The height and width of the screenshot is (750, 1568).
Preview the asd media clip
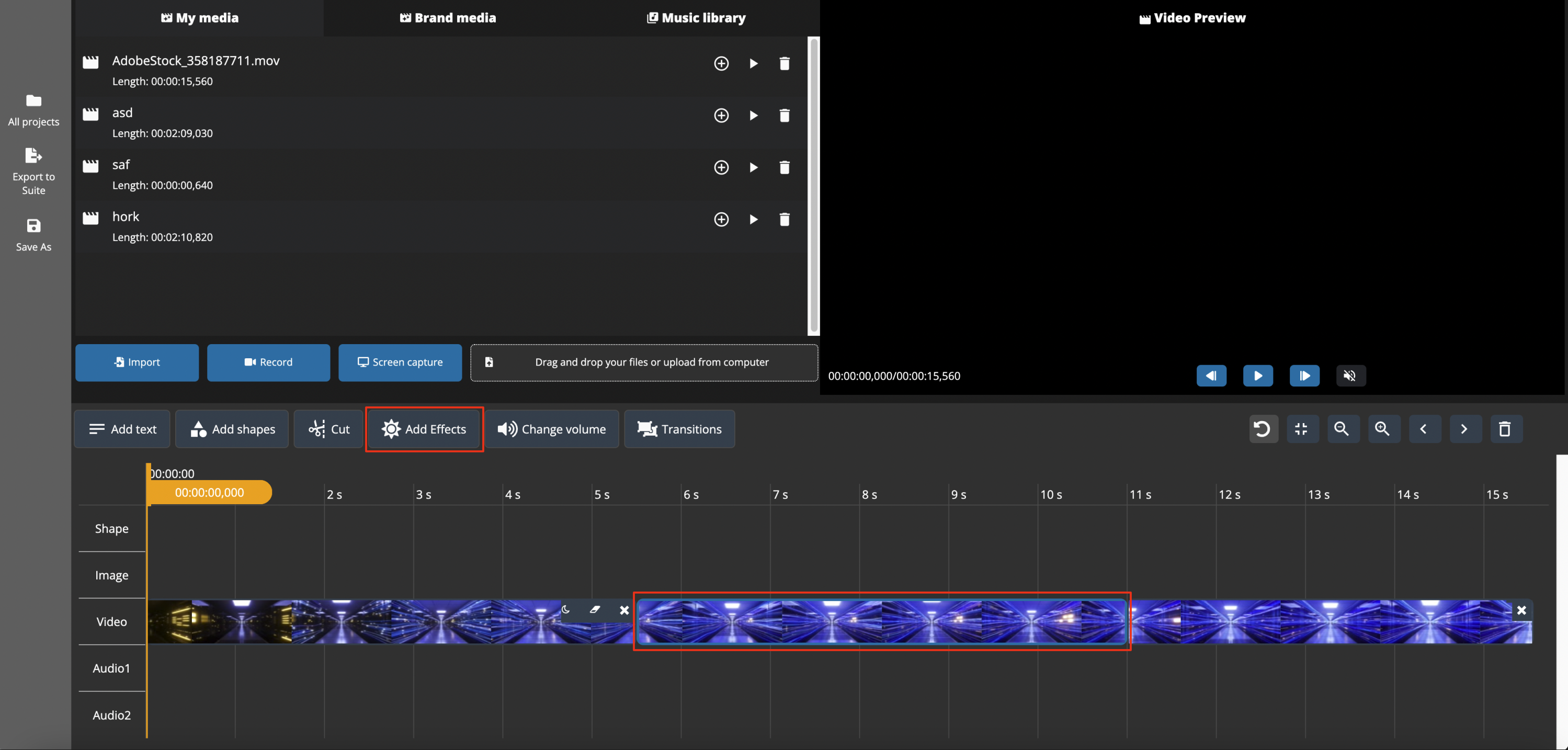point(754,116)
